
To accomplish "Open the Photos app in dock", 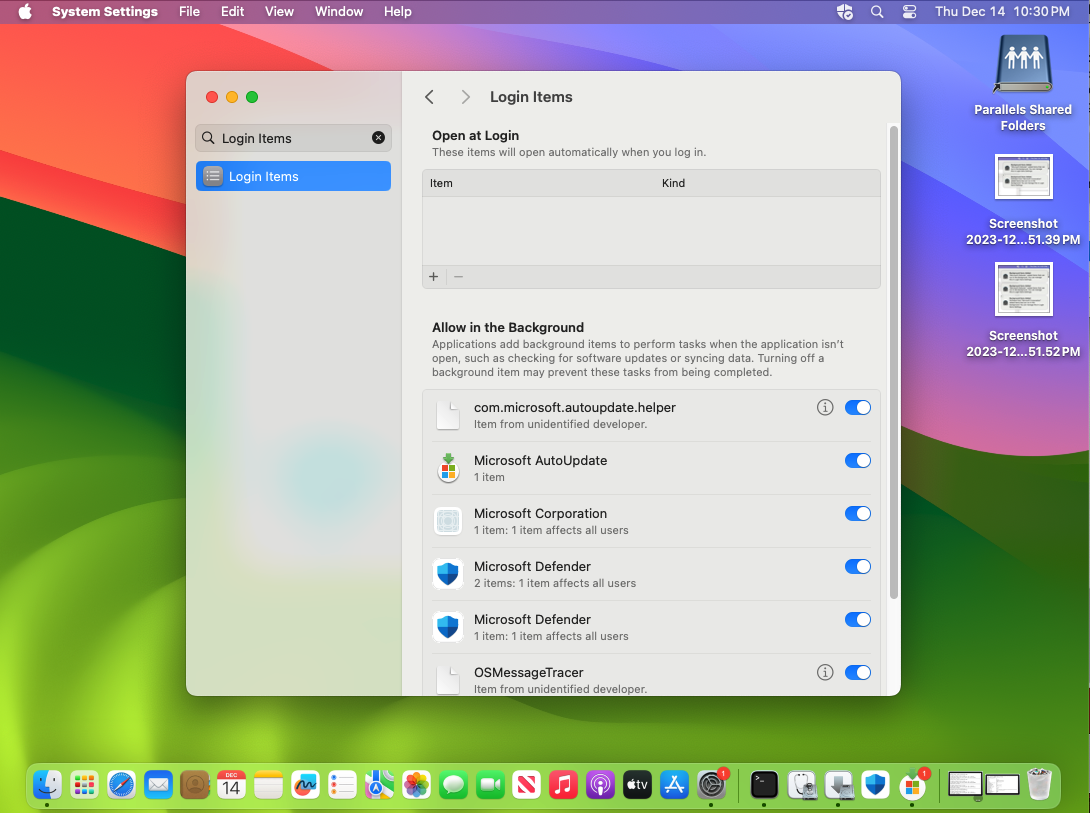I will (x=416, y=785).
